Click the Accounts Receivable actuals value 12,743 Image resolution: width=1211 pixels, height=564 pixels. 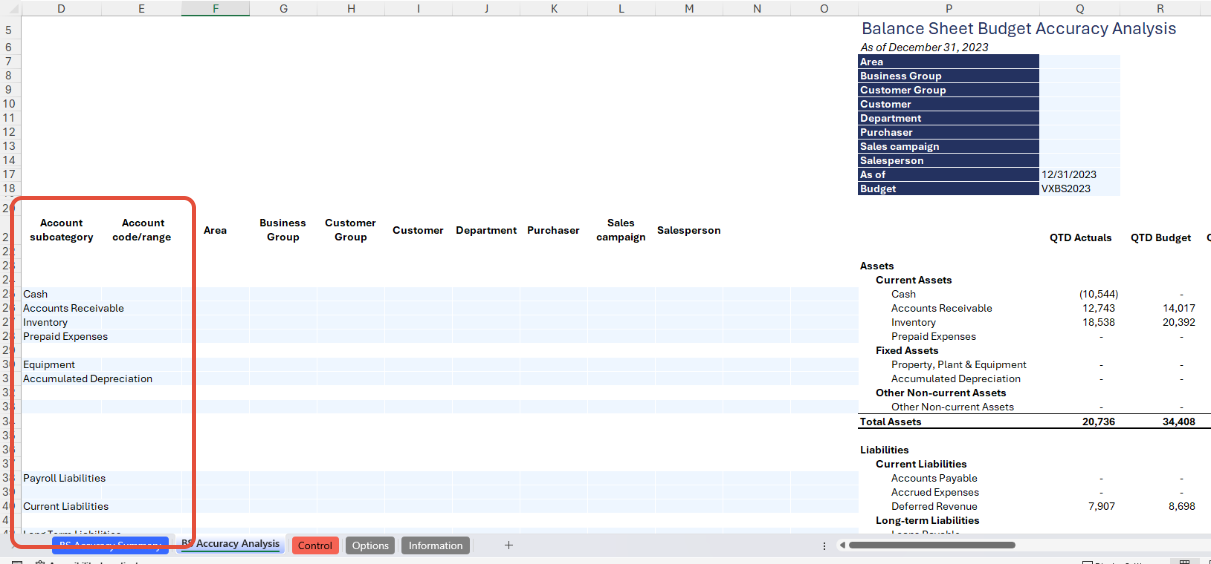[x=1100, y=308]
